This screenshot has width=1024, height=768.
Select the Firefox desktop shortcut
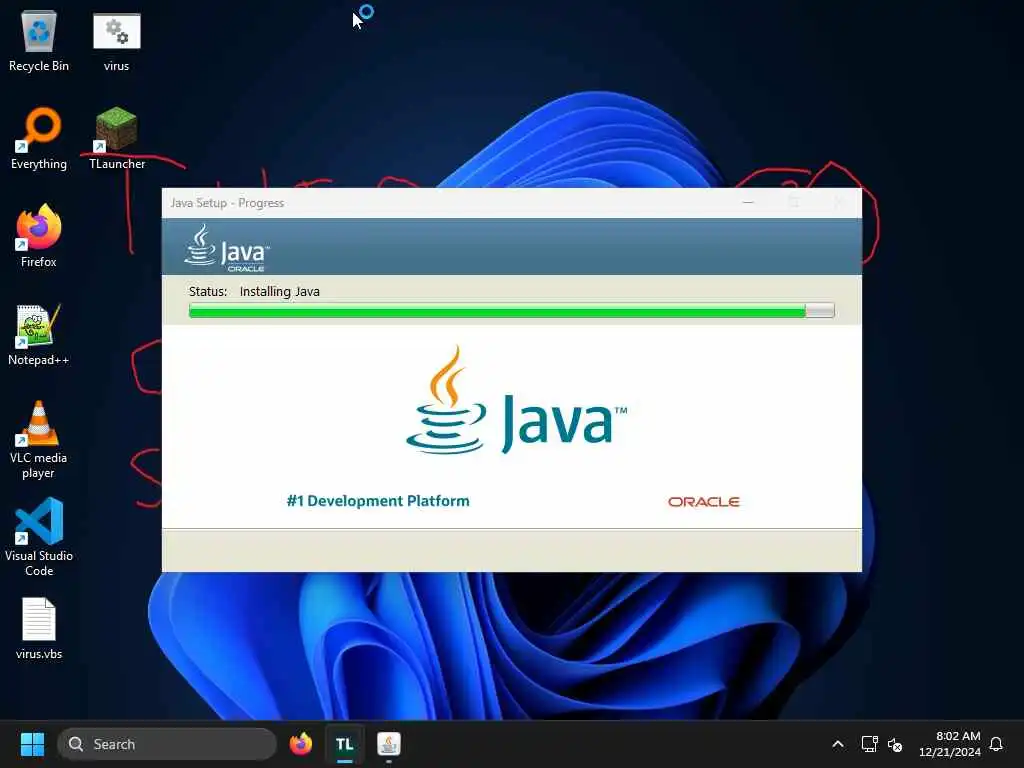[39, 236]
